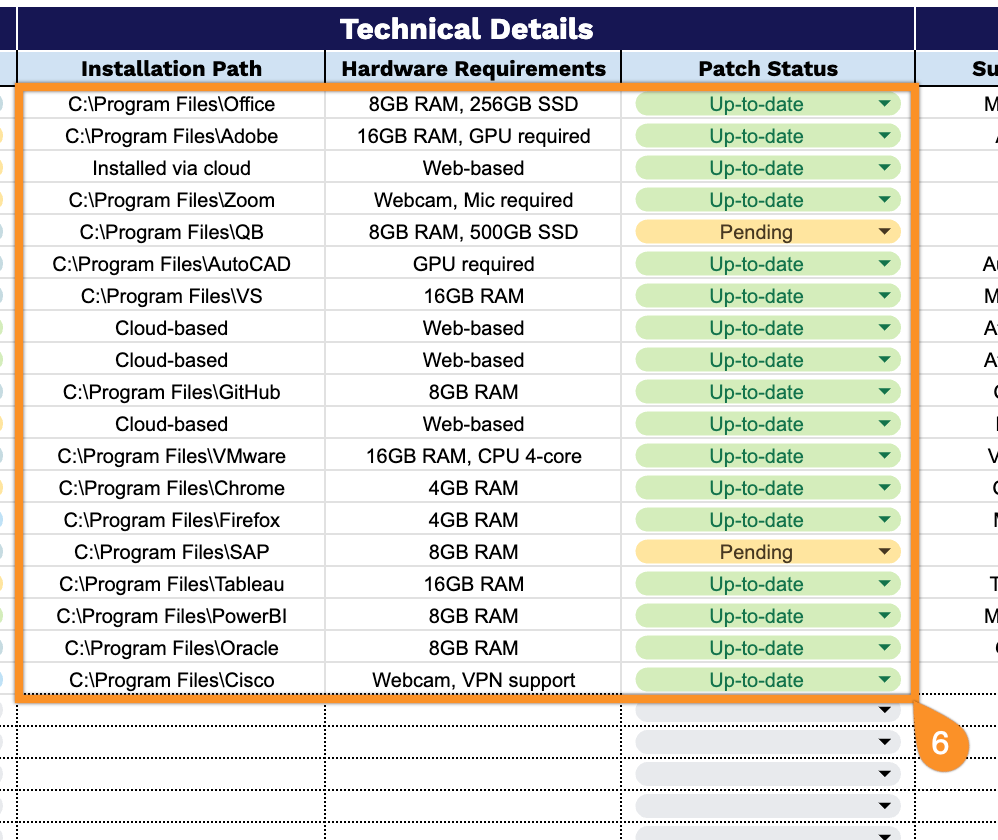Viewport: 998px width, 840px height.
Task: Open the Pending dropdown in SAP row
Action: click(x=883, y=552)
